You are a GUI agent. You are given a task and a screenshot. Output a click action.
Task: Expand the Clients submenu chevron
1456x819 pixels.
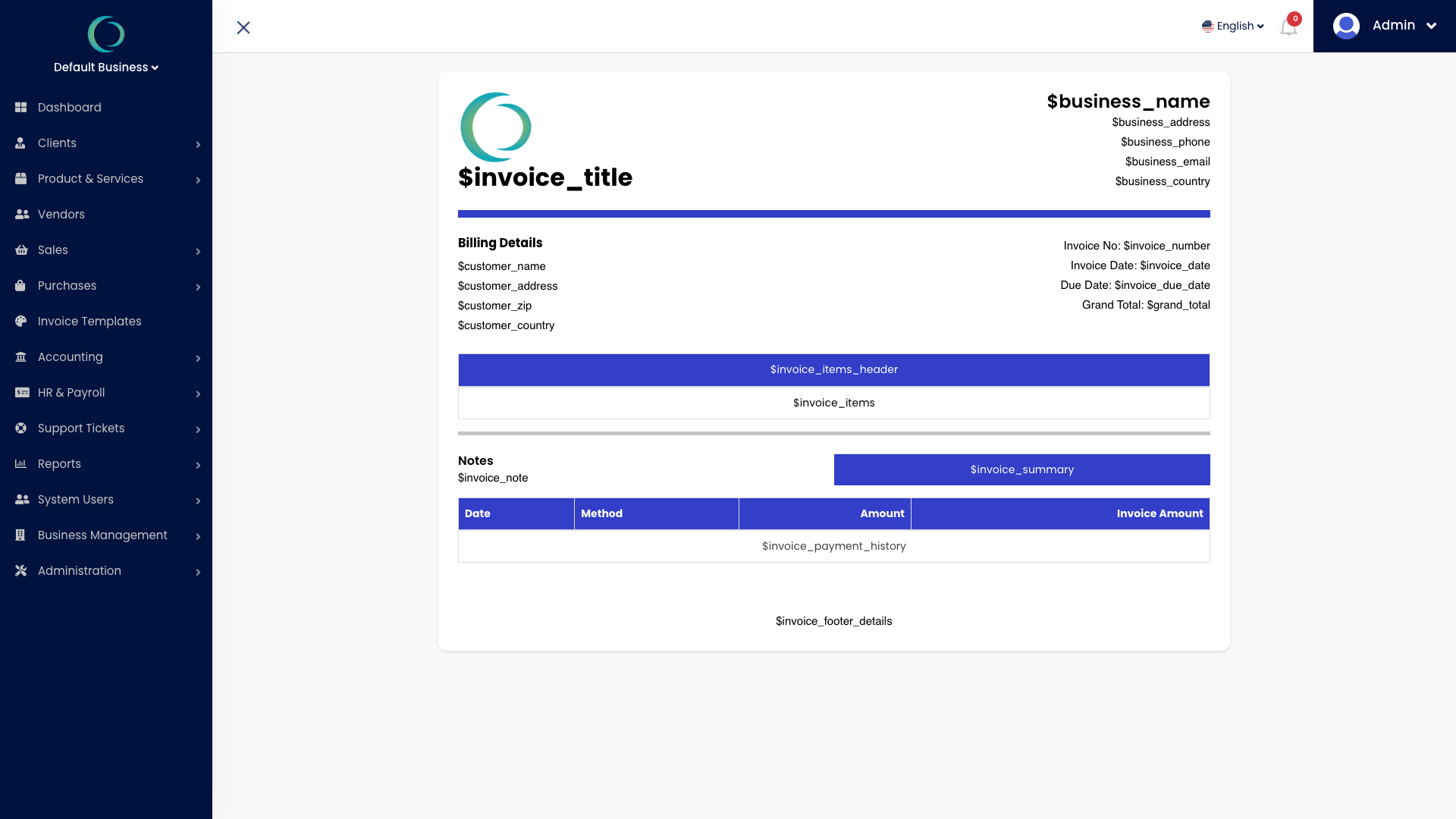pos(198,144)
